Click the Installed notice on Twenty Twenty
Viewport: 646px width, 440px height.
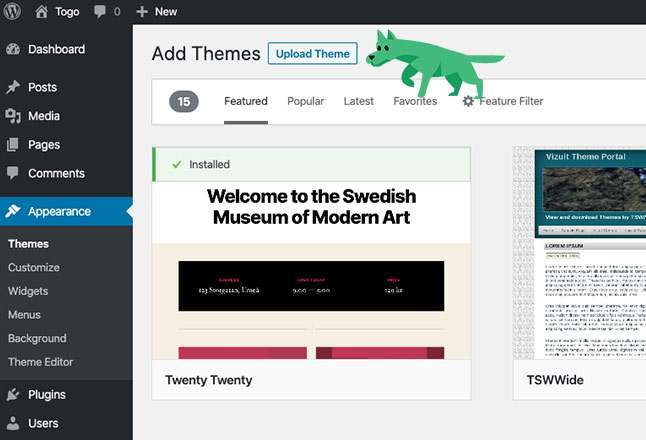pyautogui.click(x=311, y=164)
